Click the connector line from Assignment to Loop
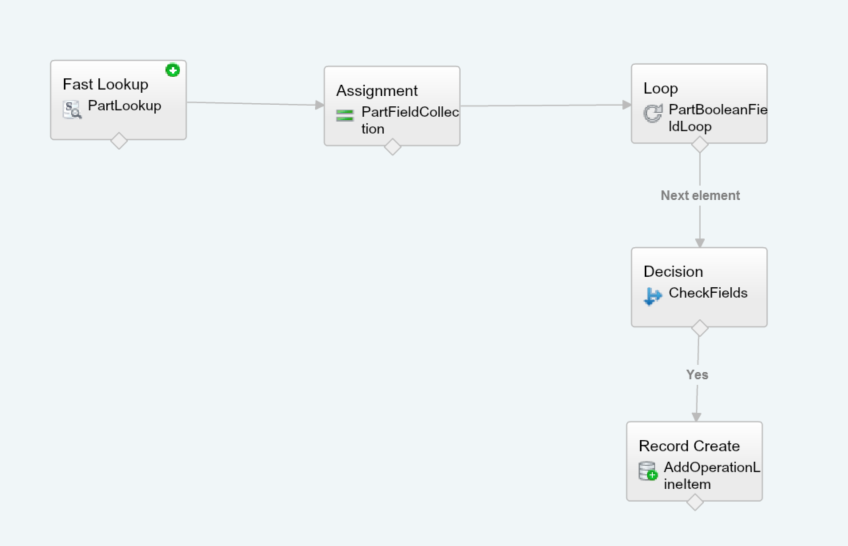This screenshot has width=848, height=546. 545,106
